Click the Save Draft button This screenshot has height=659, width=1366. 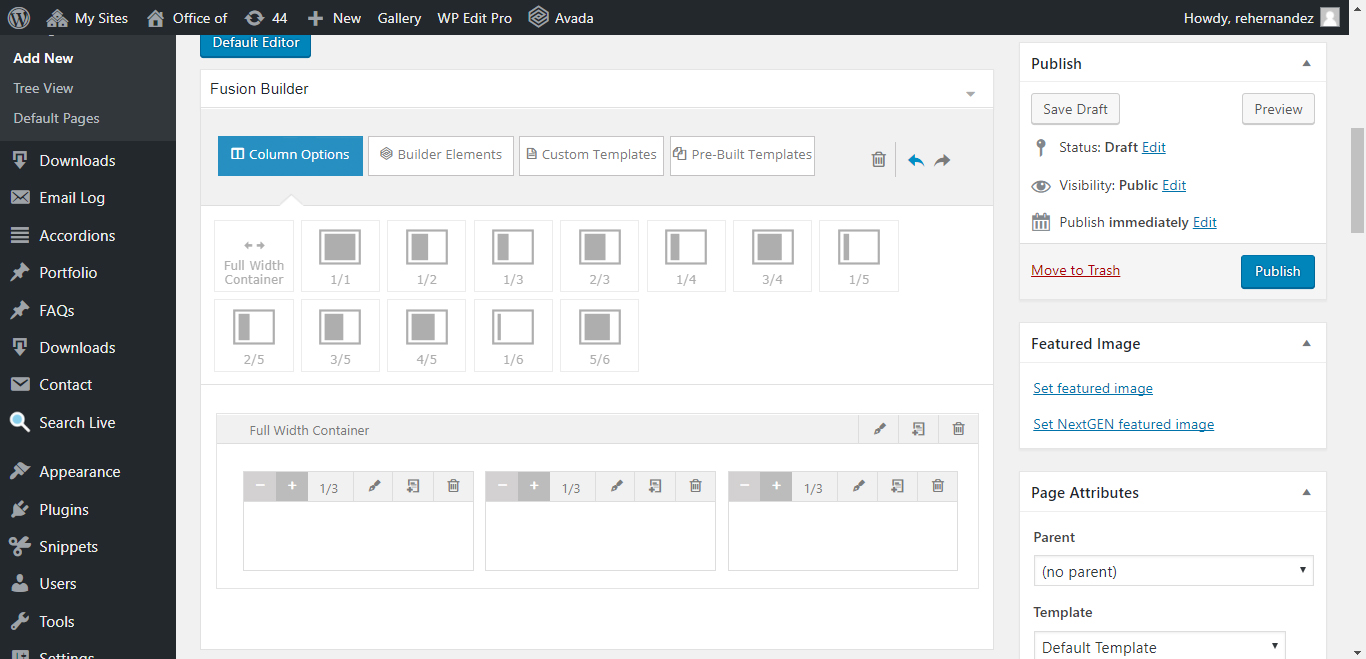click(x=1076, y=109)
